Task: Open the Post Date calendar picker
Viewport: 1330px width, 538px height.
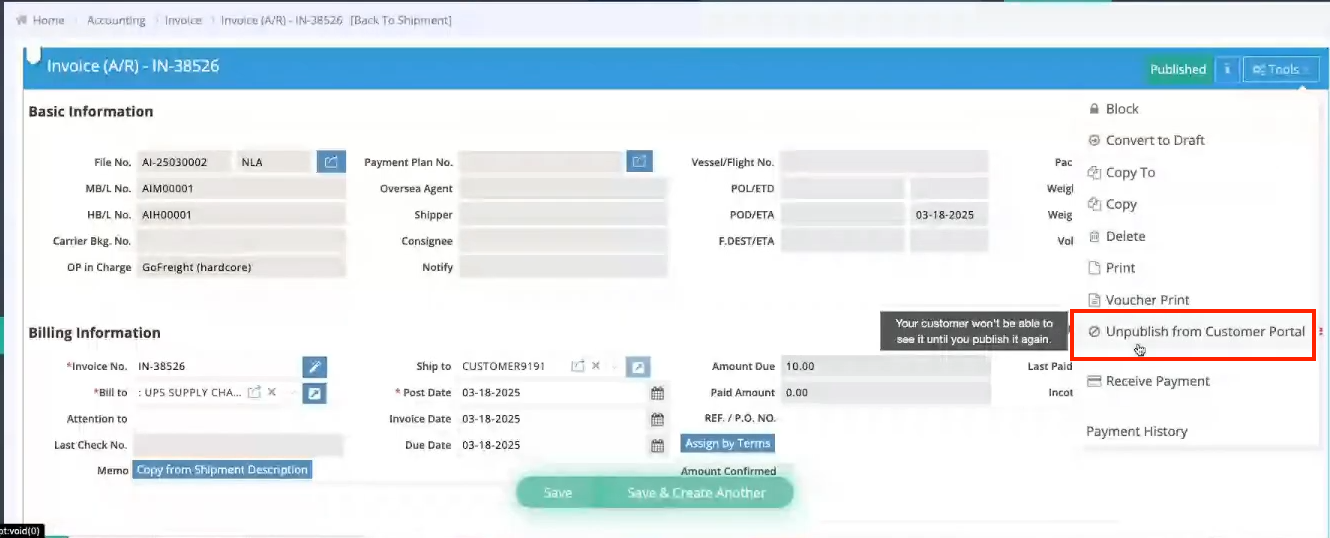Action: pyautogui.click(x=657, y=393)
